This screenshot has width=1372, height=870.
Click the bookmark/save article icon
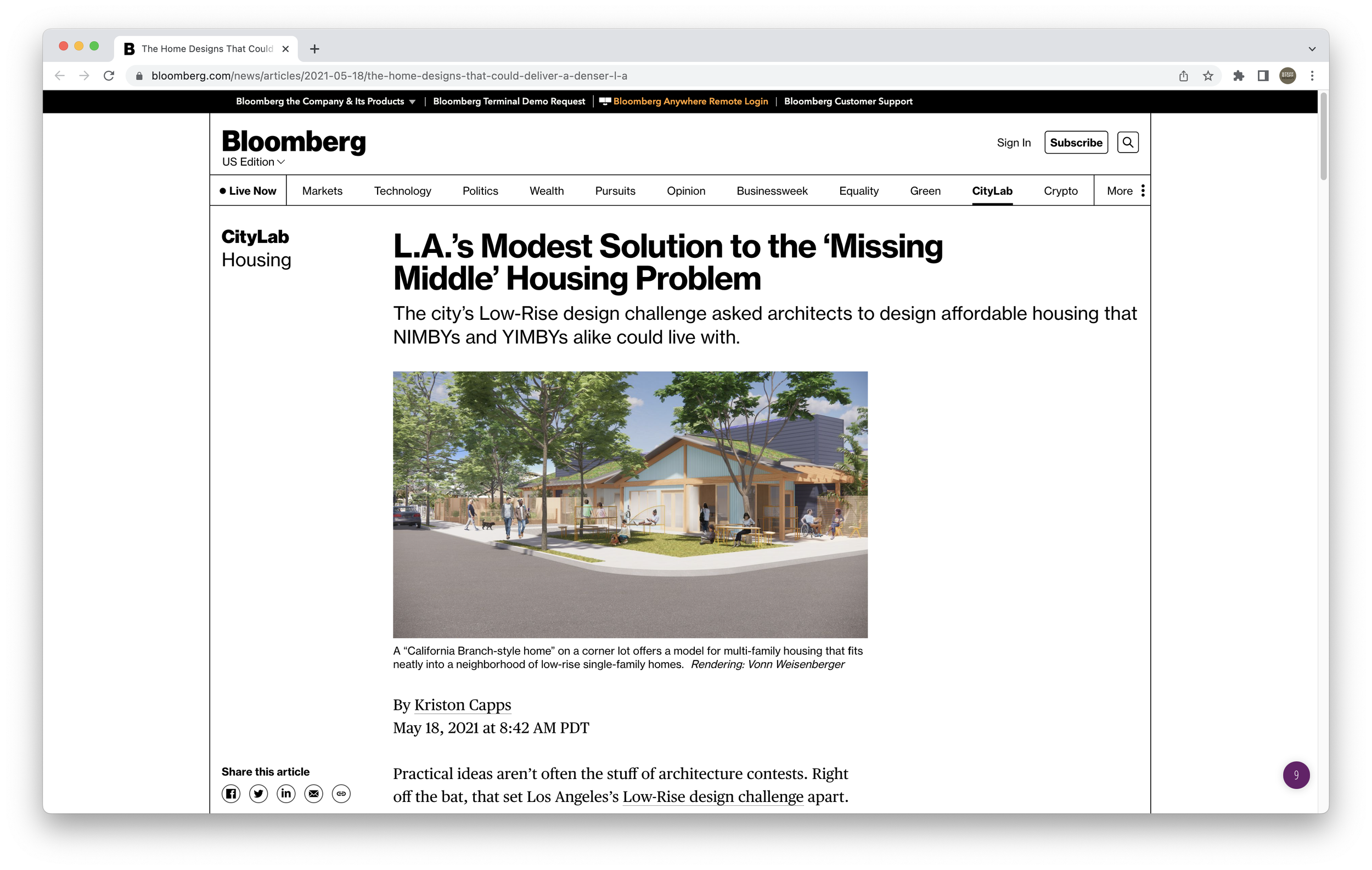click(x=1206, y=75)
